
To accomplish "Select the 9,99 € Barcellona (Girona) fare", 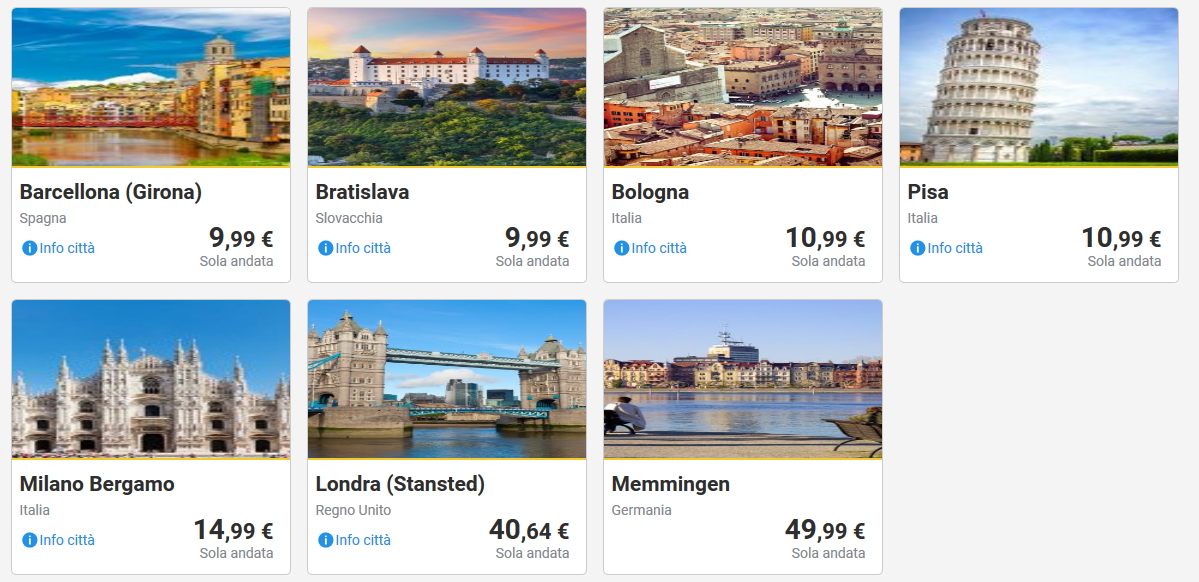I will tap(240, 239).
